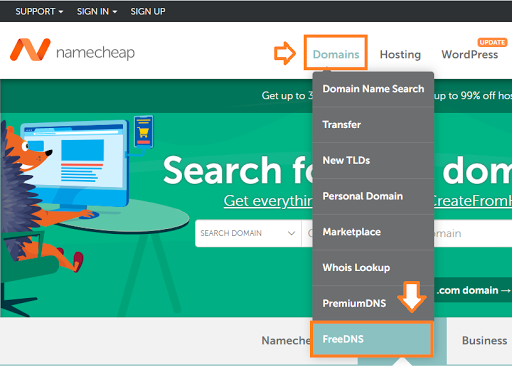Click the namecheap wordmark text

95,52
